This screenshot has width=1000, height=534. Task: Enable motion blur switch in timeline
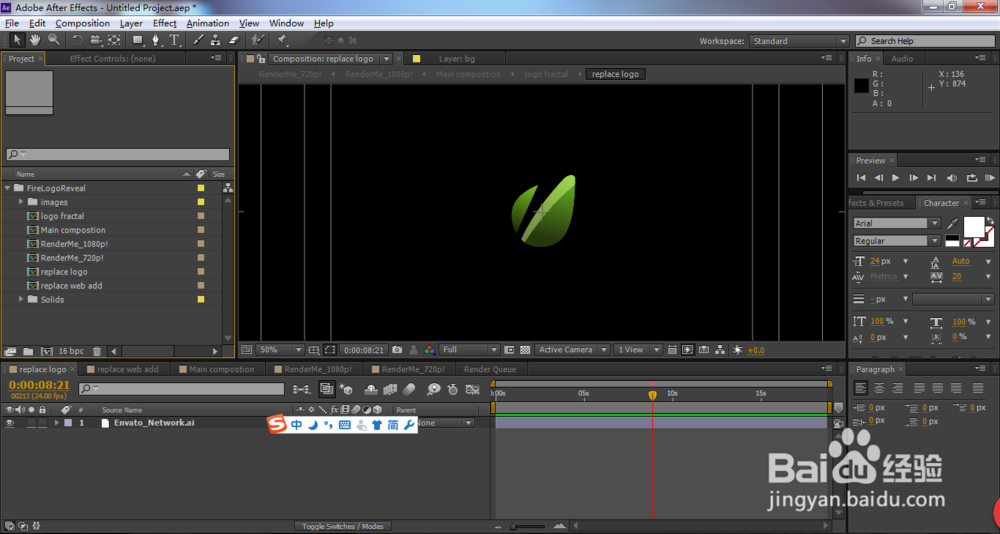tap(409, 389)
